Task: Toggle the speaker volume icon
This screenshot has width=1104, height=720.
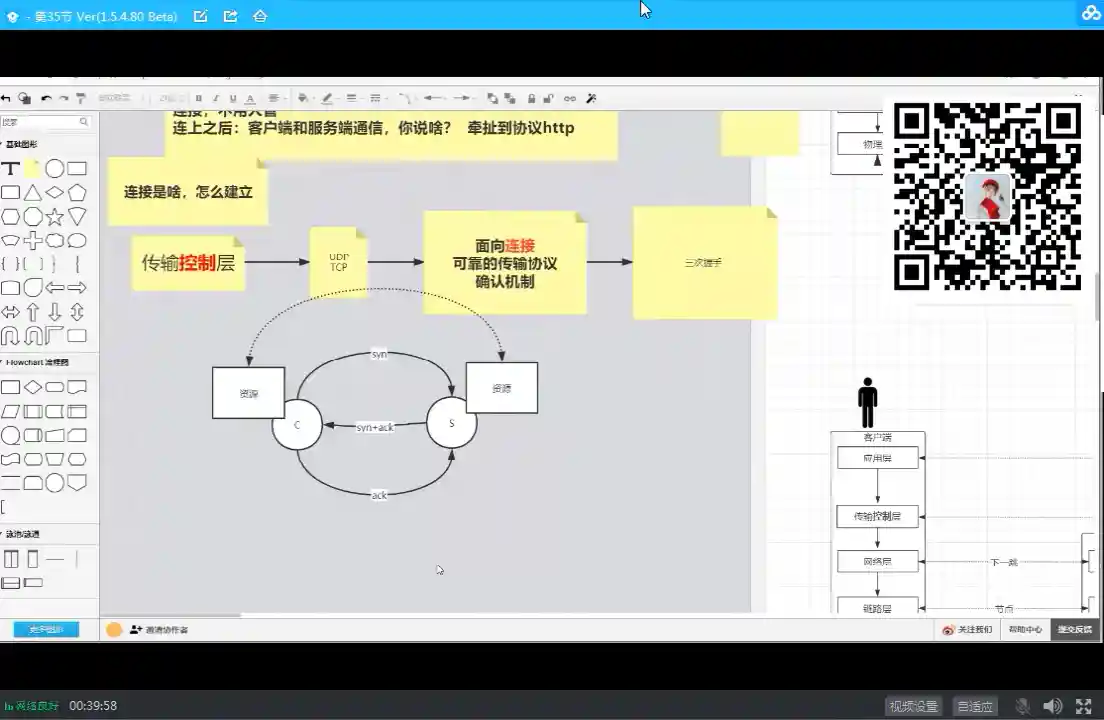Action: (x=1053, y=706)
